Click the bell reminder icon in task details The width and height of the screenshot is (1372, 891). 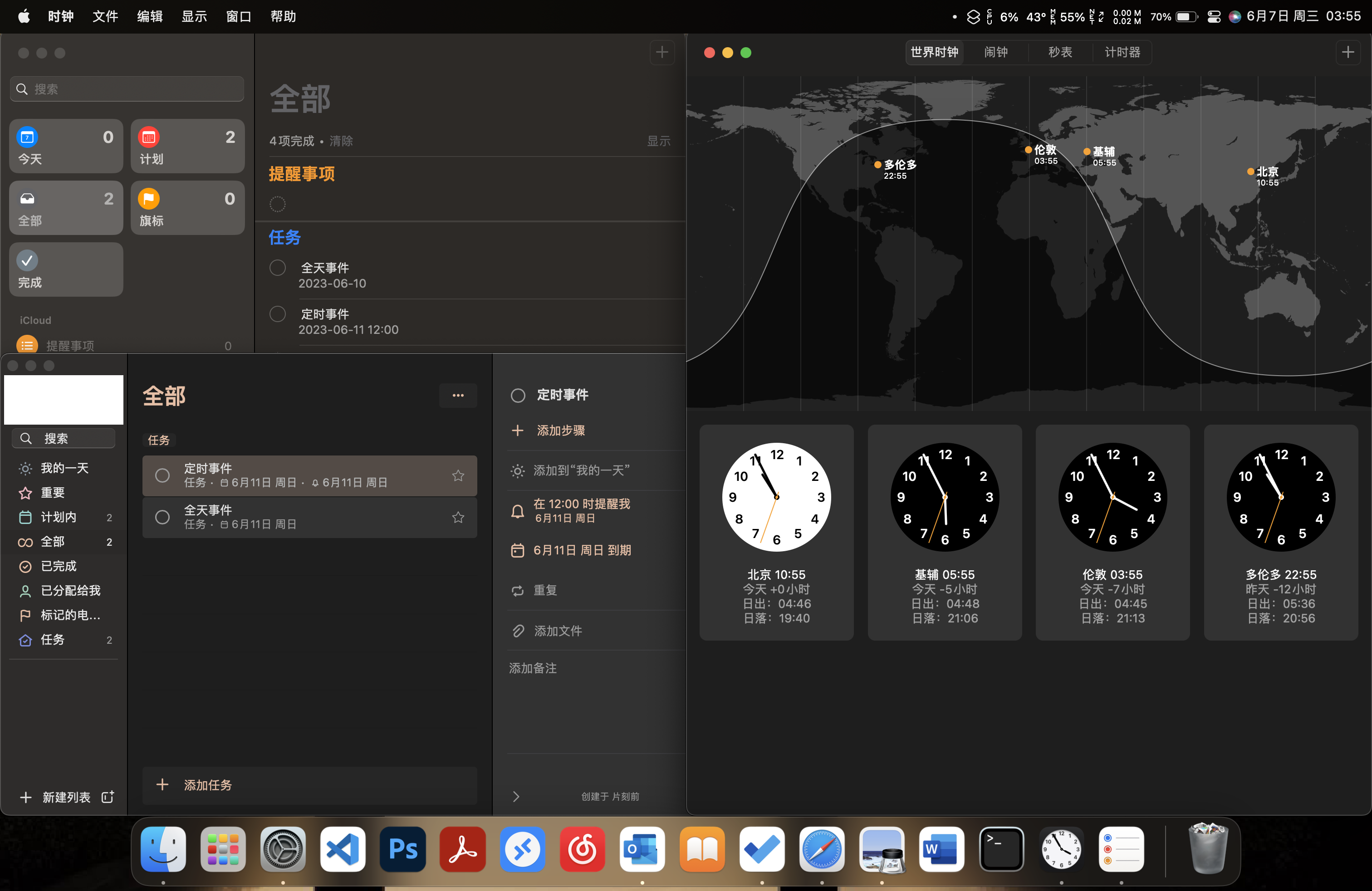click(518, 511)
